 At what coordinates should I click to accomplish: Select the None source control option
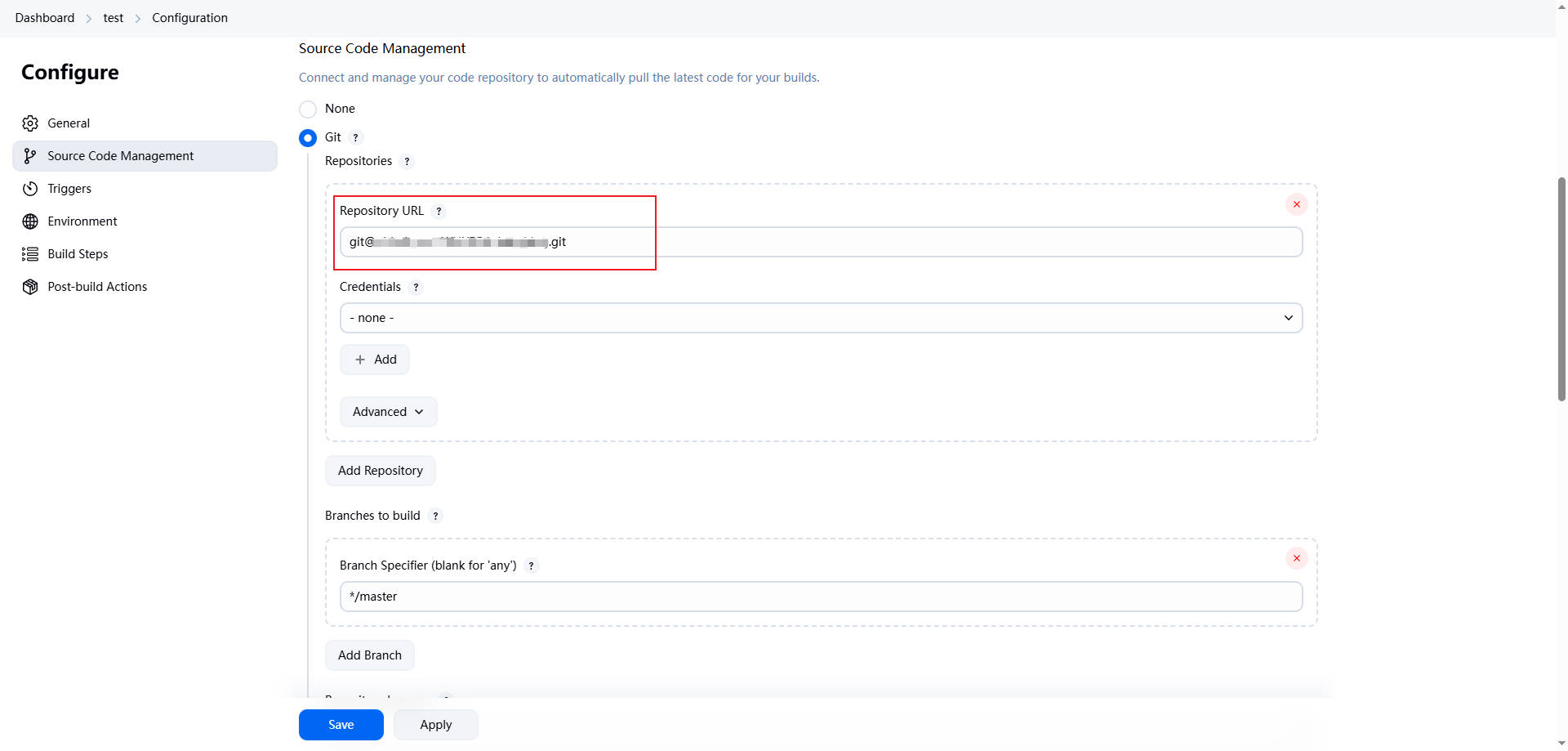coord(308,110)
